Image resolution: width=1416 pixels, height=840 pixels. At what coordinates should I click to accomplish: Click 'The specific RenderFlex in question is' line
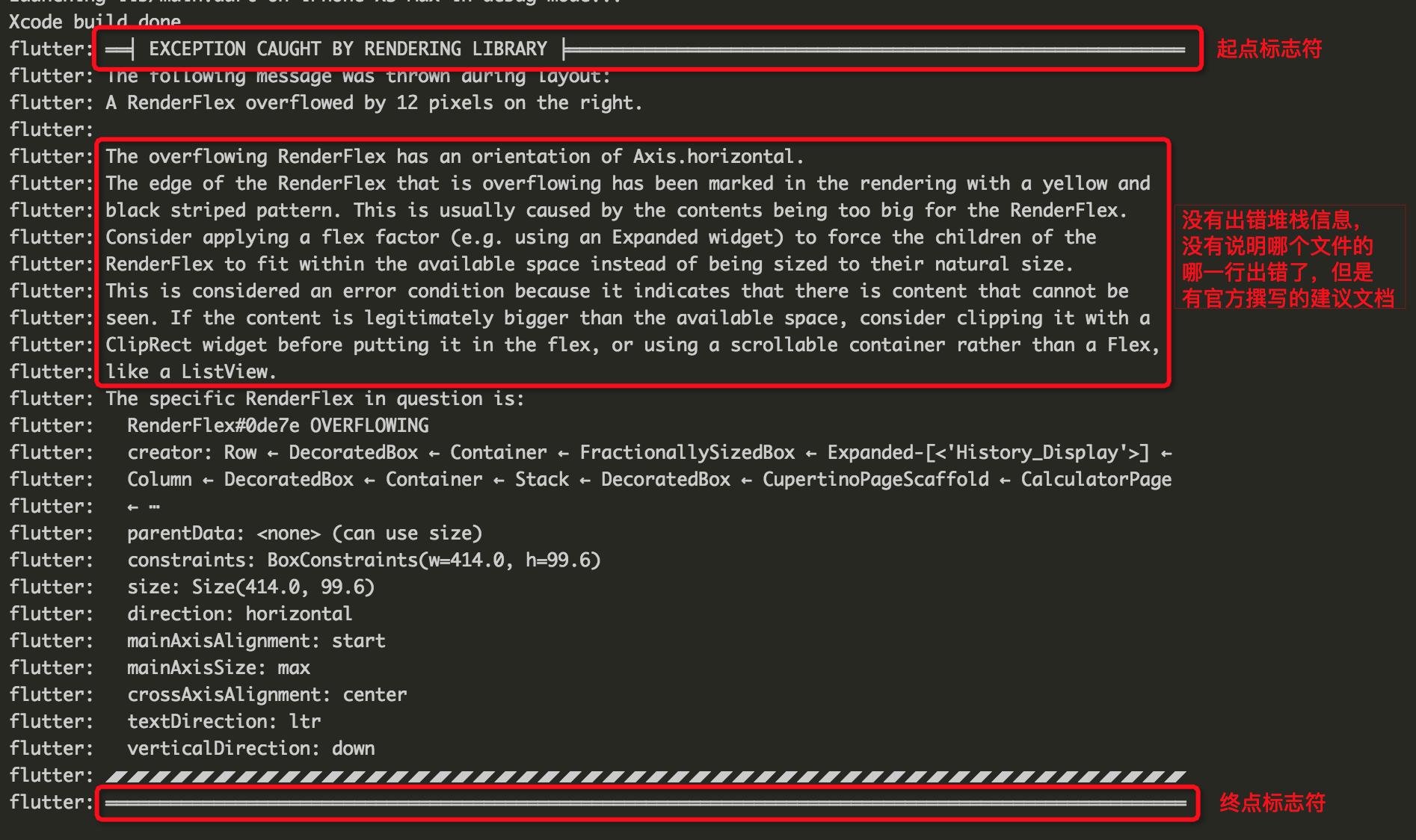coord(315,399)
